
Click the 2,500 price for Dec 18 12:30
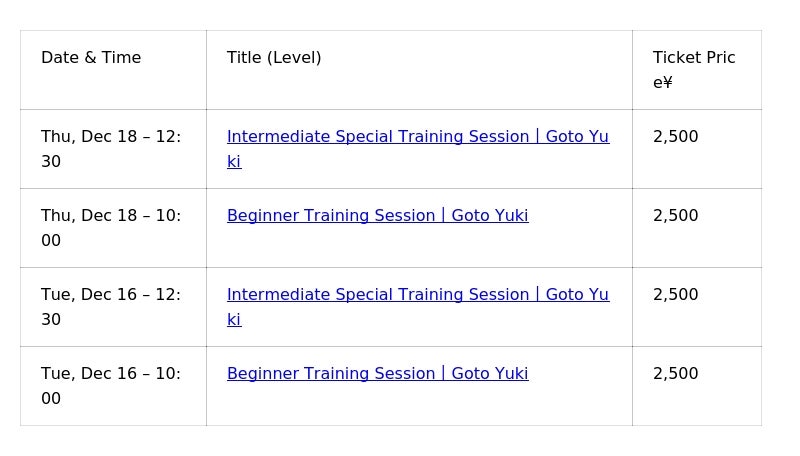click(676, 137)
